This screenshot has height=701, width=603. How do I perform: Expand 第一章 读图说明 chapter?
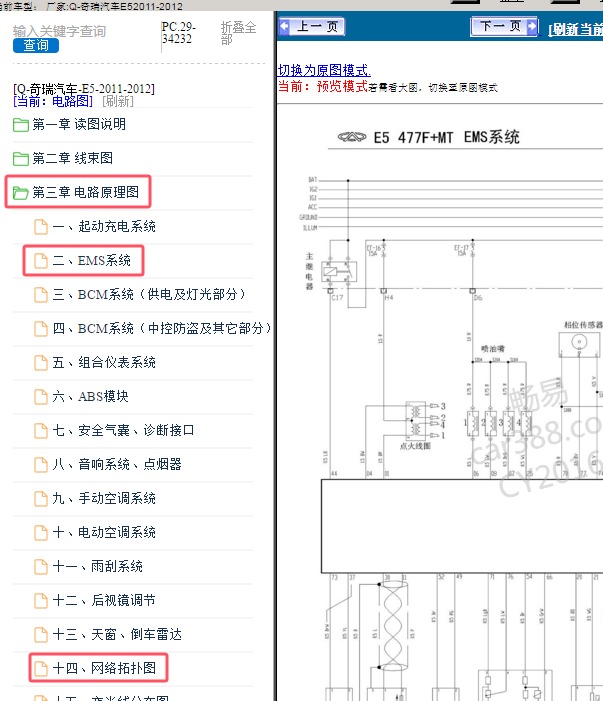click(79, 124)
